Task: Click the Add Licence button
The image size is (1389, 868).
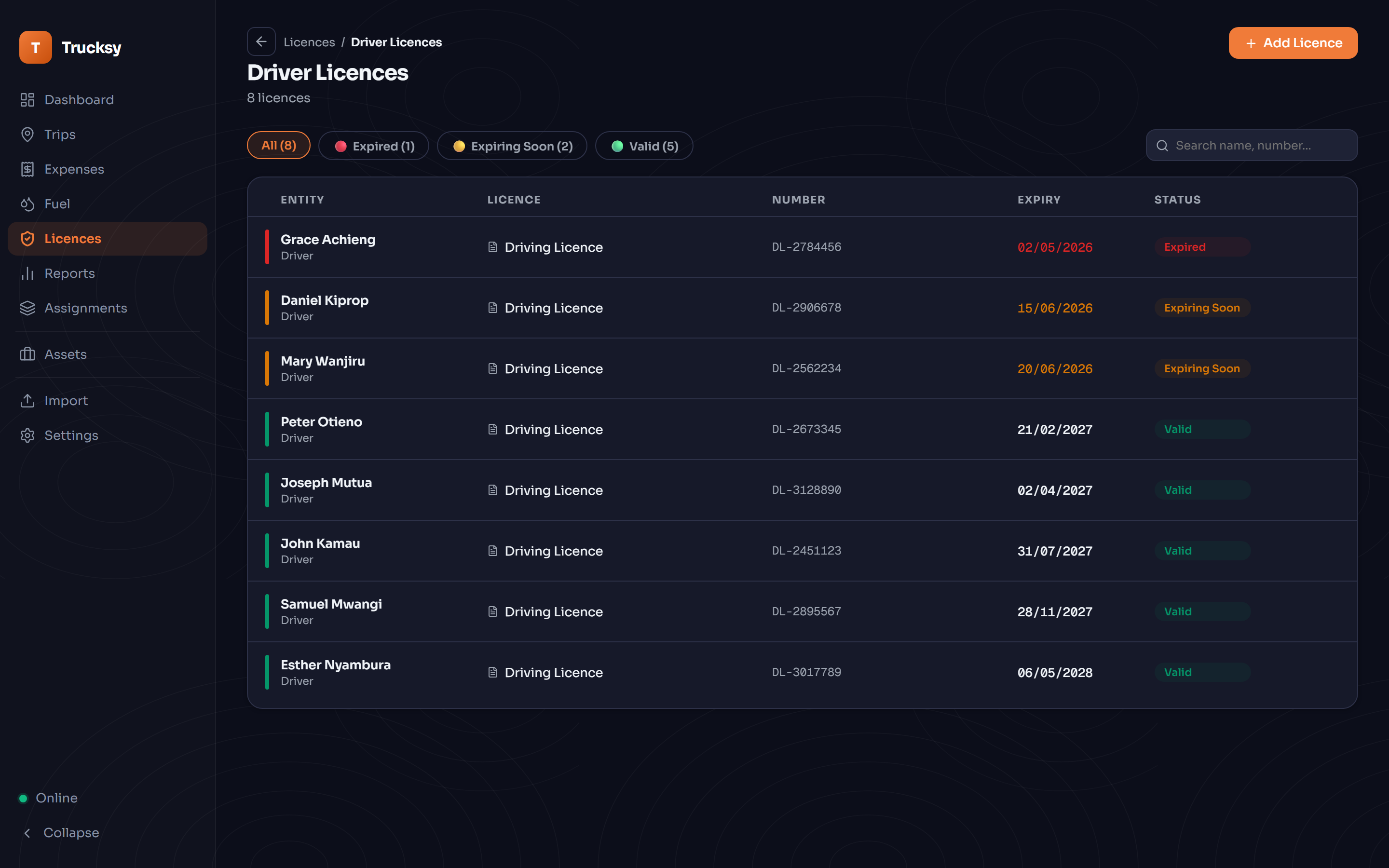Action: (x=1293, y=43)
